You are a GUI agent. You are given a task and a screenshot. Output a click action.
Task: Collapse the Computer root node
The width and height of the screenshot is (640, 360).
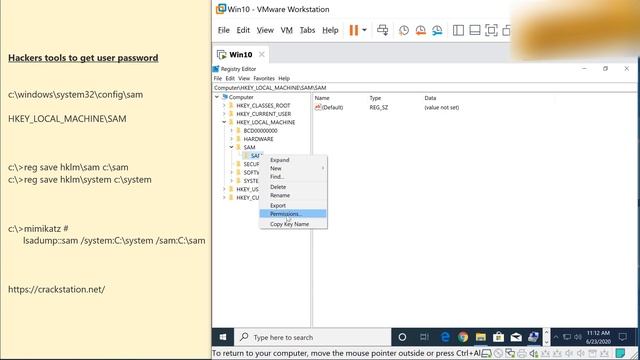(217, 97)
